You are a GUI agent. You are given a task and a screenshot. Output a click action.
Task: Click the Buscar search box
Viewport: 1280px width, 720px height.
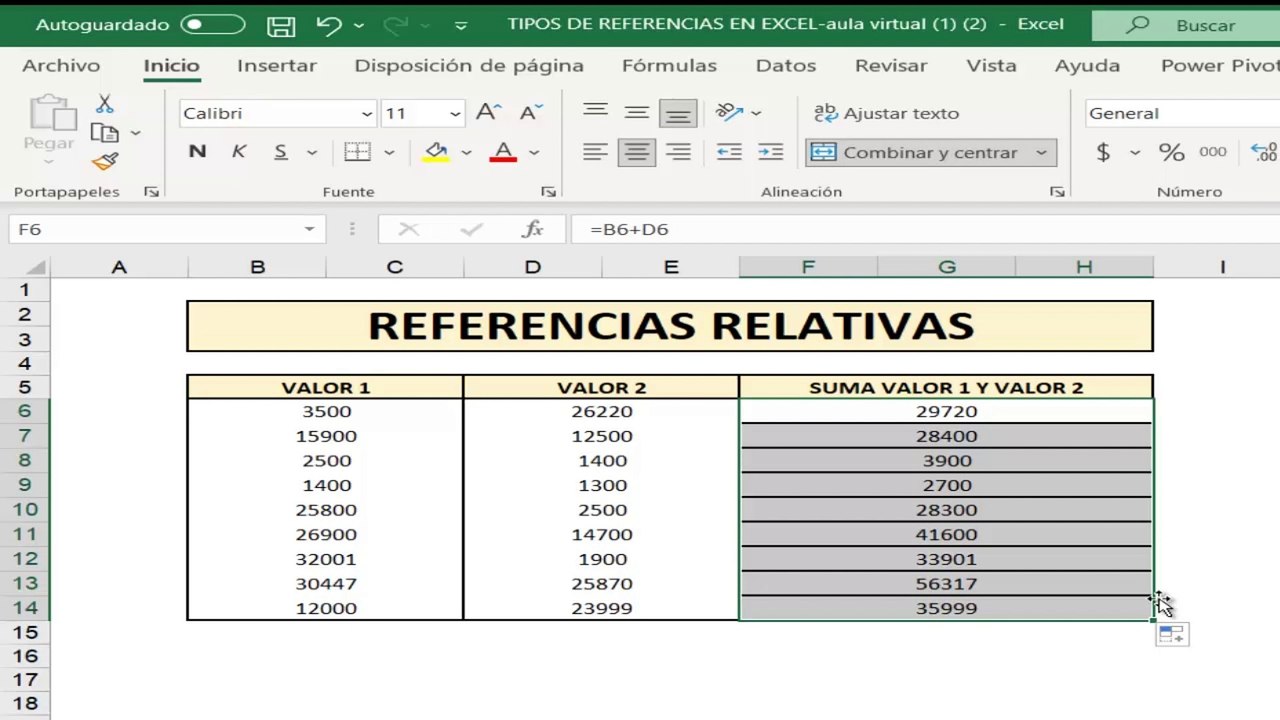tap(1186, 25)
